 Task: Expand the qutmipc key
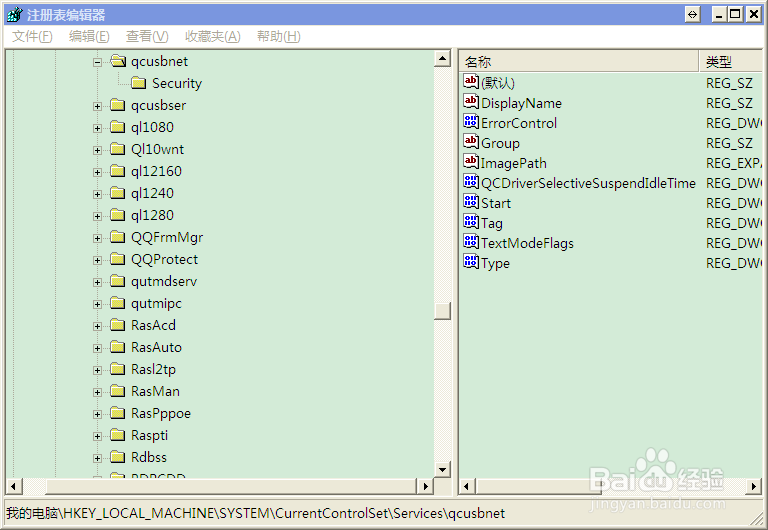[x=97, y=305]
